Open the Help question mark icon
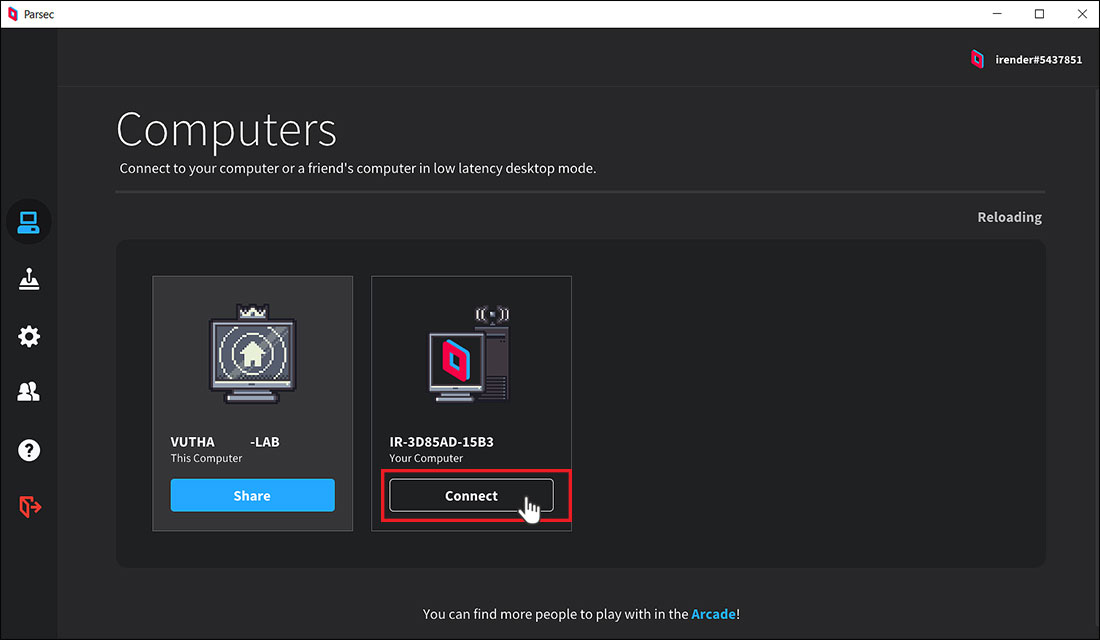1100x640 pixels. (x=29, y=450)
